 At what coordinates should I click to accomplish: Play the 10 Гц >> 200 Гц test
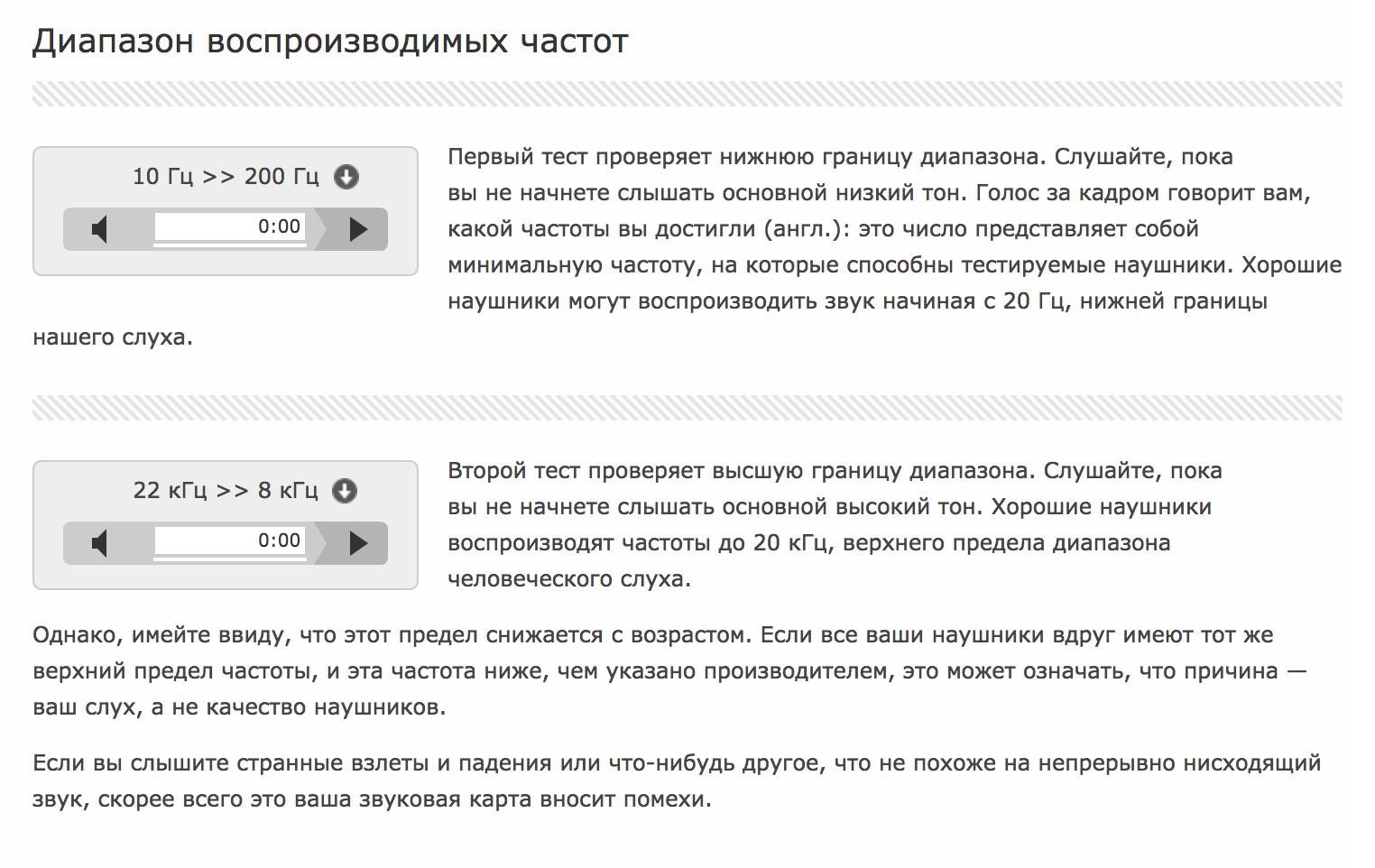(358, 229)
